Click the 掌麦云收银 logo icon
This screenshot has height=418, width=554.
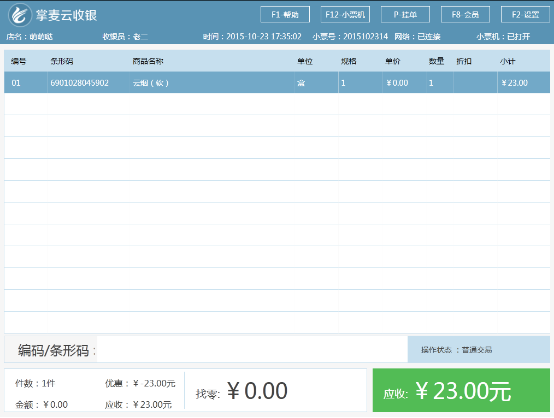(20, 15)
